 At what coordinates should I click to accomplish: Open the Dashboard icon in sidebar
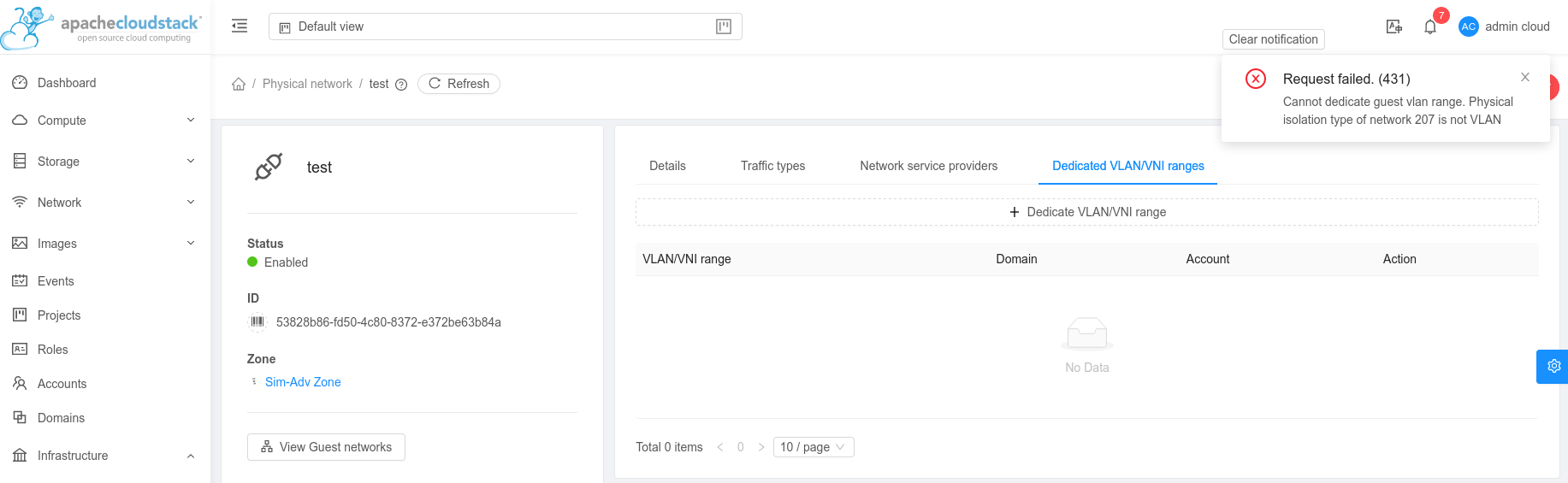point(20,83)
